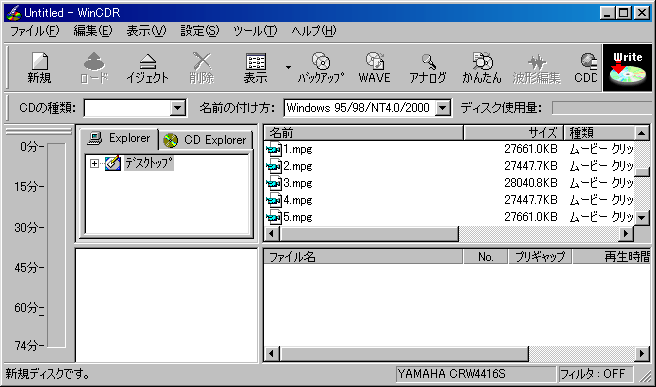Click the 名前 column header
This screenshot has width=656, height=387.
(364, 133)
